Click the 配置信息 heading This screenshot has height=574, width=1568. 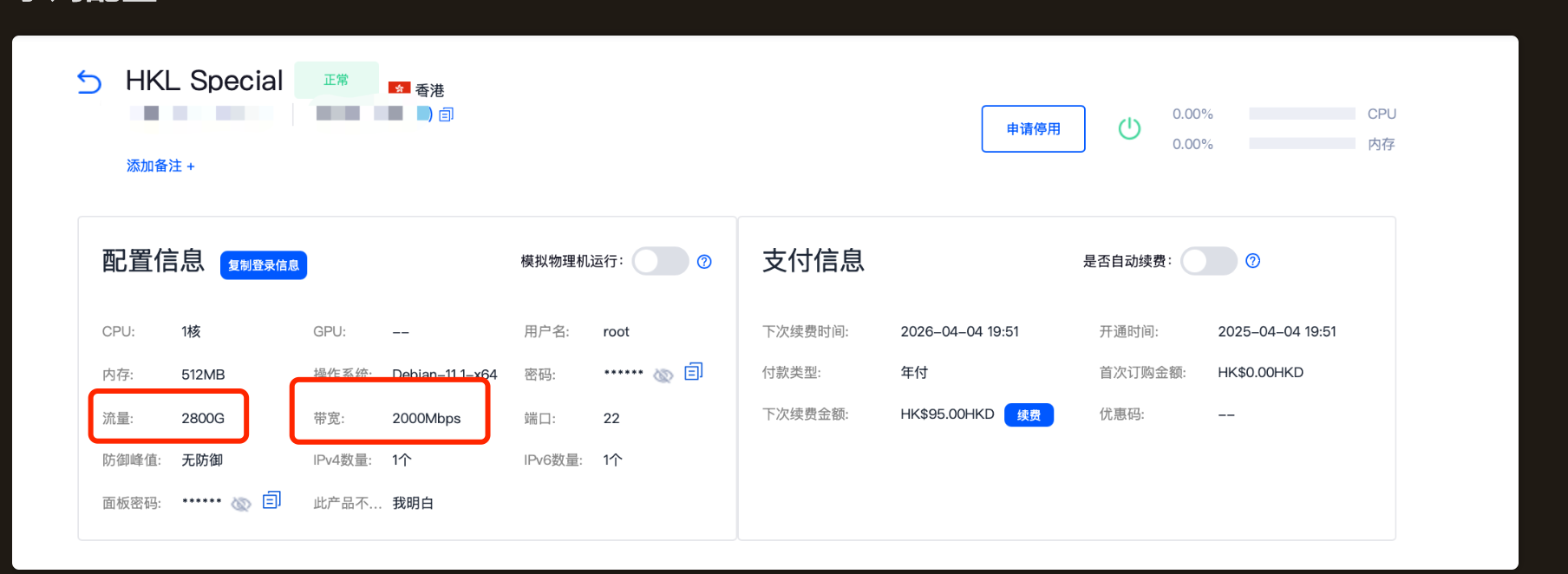click(x=153, y=260)
